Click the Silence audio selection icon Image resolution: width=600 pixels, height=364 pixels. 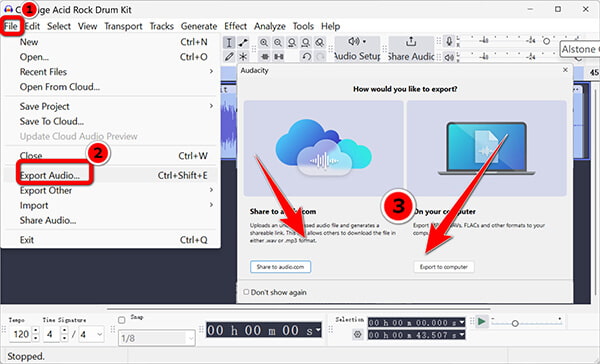point(279,57)
